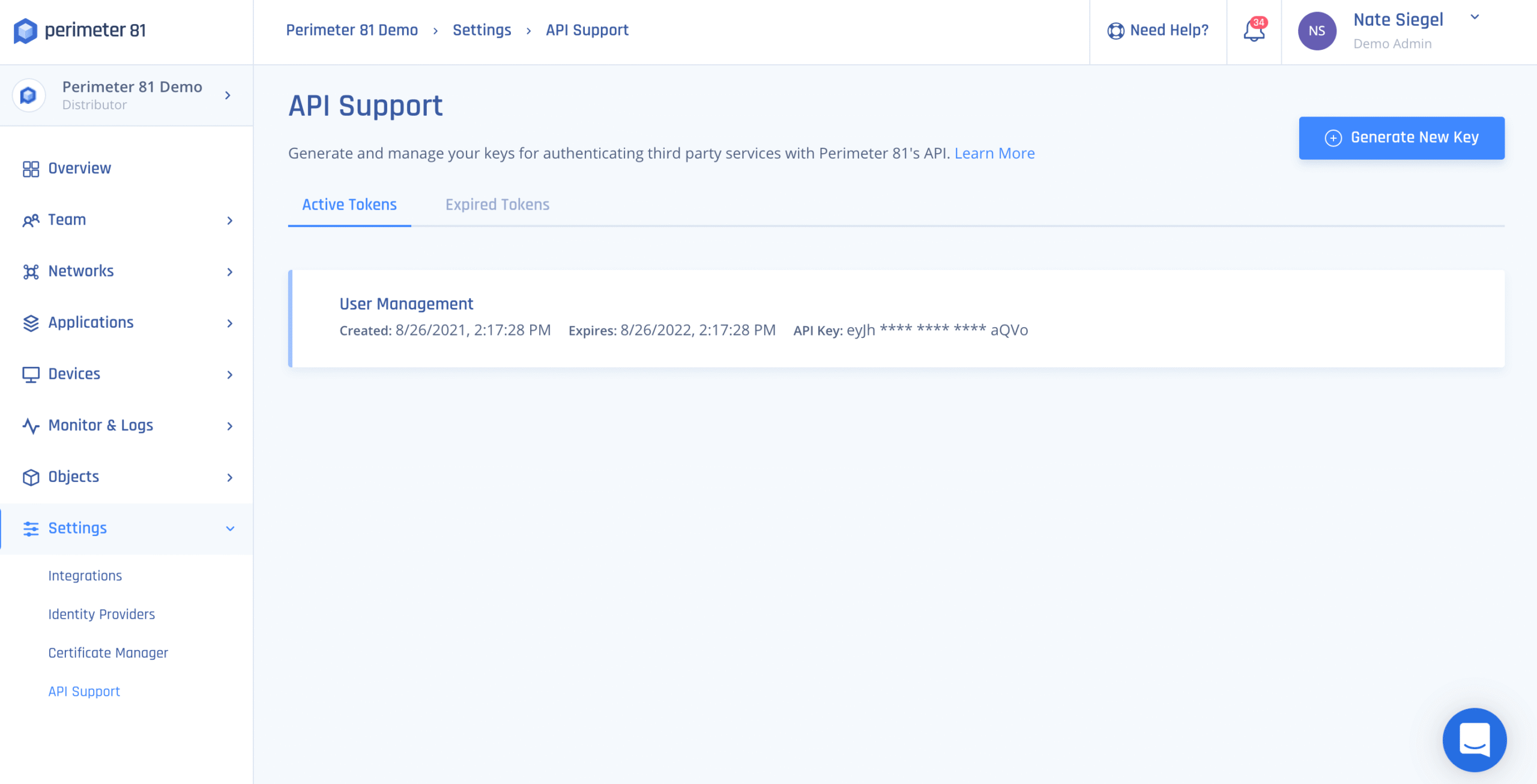Screen dimensions: 1537x784
Task: Open Integrations settings page
Action: pyautogui.click(x=85, y=576)
